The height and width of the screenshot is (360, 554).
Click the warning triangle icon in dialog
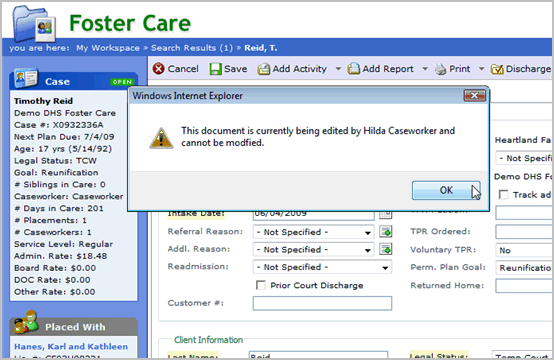[161, 138]
